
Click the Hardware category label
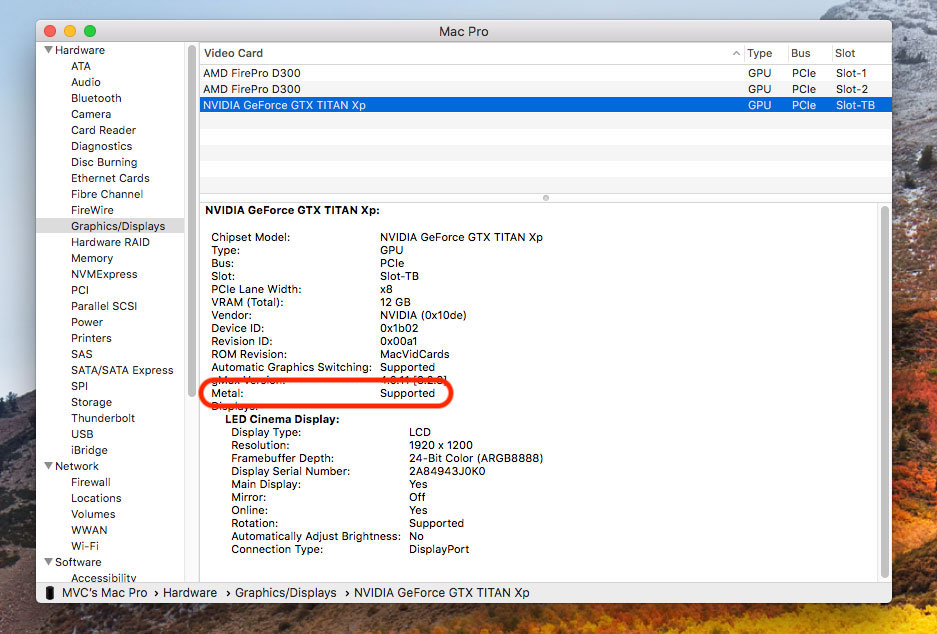79,50
